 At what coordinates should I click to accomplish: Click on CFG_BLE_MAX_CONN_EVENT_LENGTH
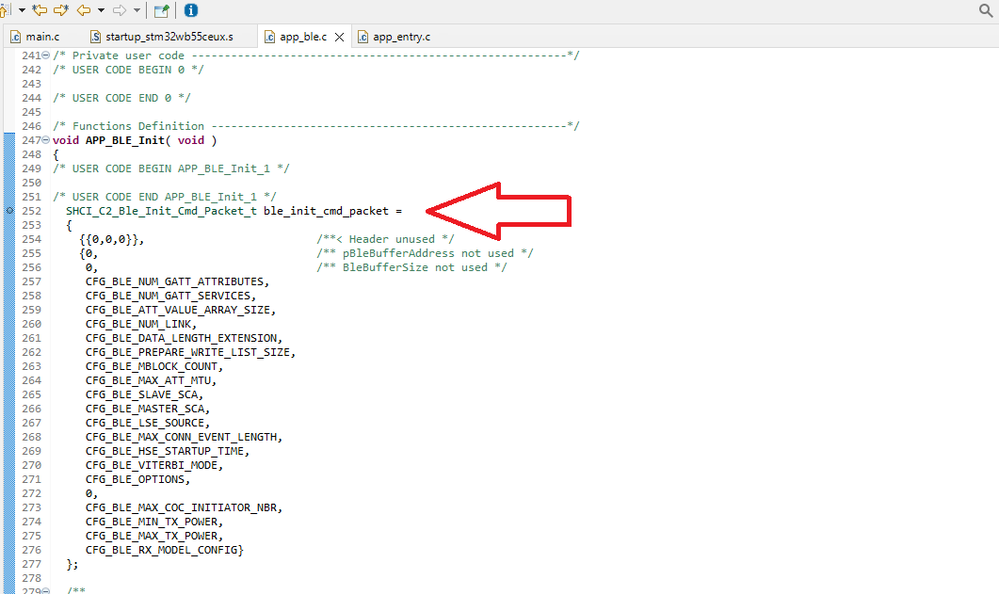pos(181,437)
